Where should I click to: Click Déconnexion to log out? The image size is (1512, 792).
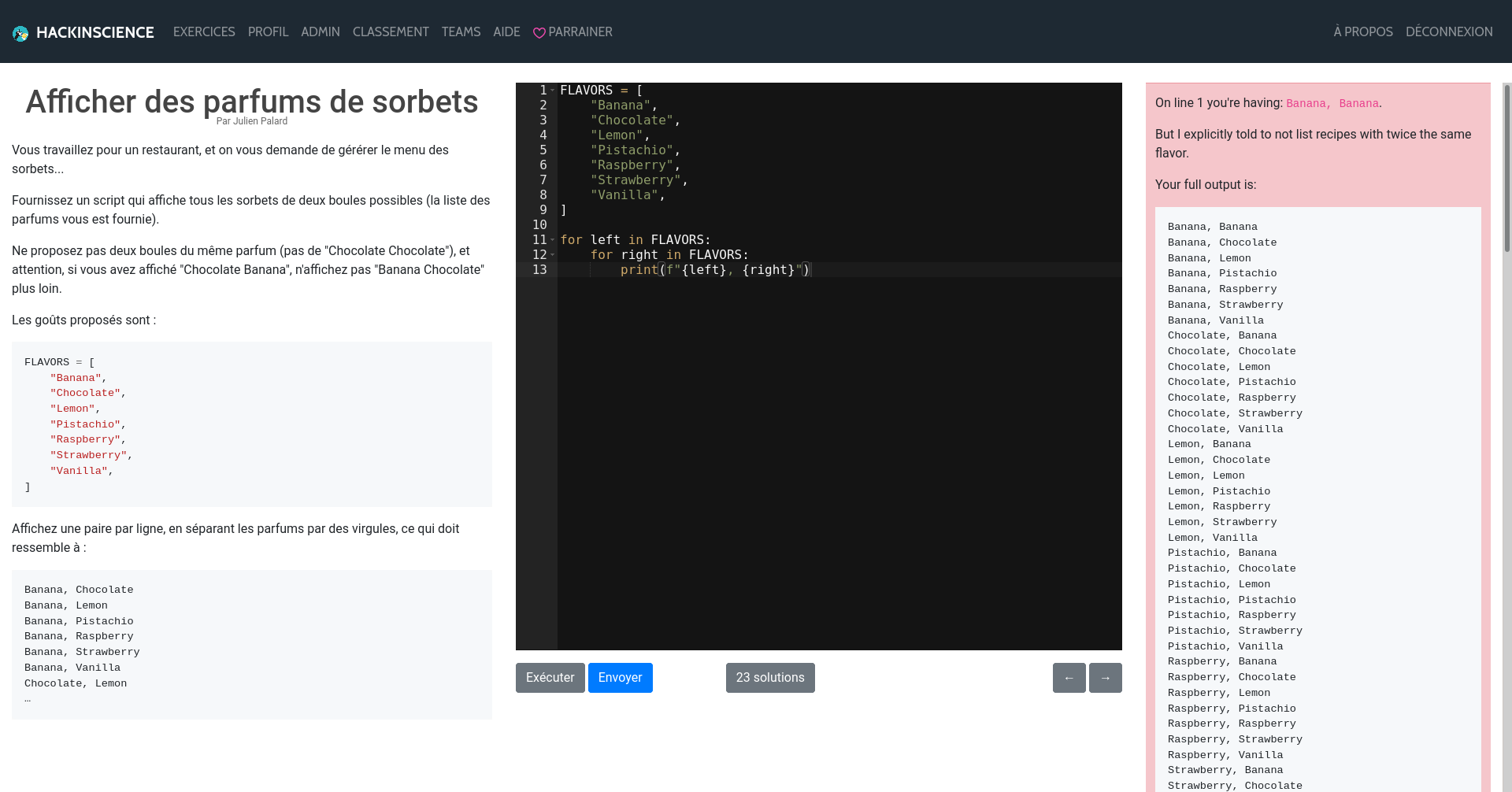[x=1449, y=31]
